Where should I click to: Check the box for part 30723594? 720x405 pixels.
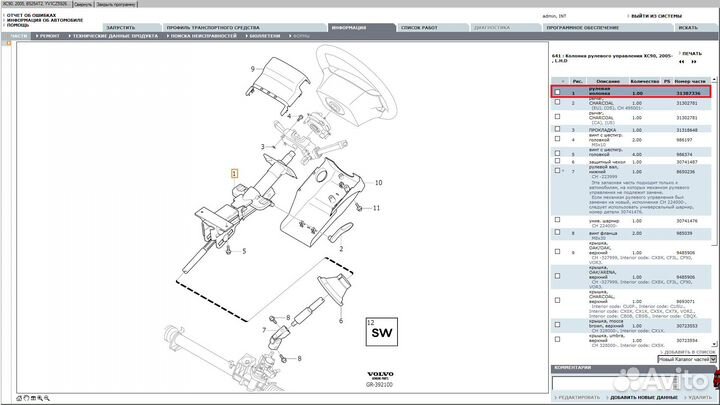tap(558, 337)
